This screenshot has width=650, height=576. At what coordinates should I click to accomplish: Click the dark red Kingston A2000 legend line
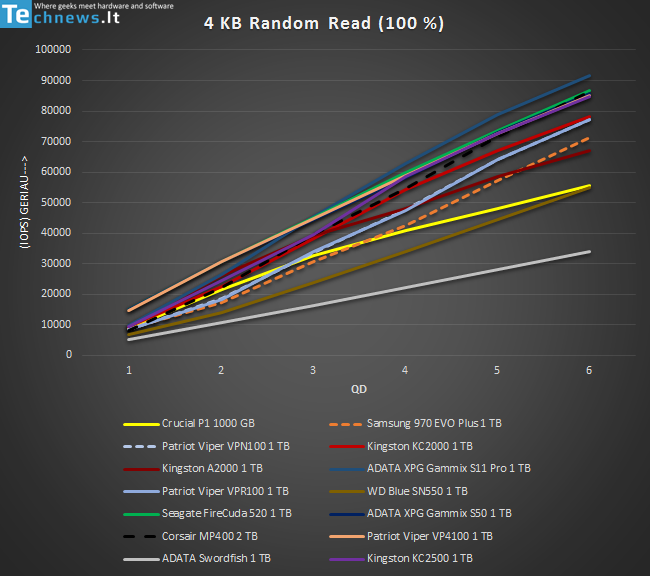[141, 469]
